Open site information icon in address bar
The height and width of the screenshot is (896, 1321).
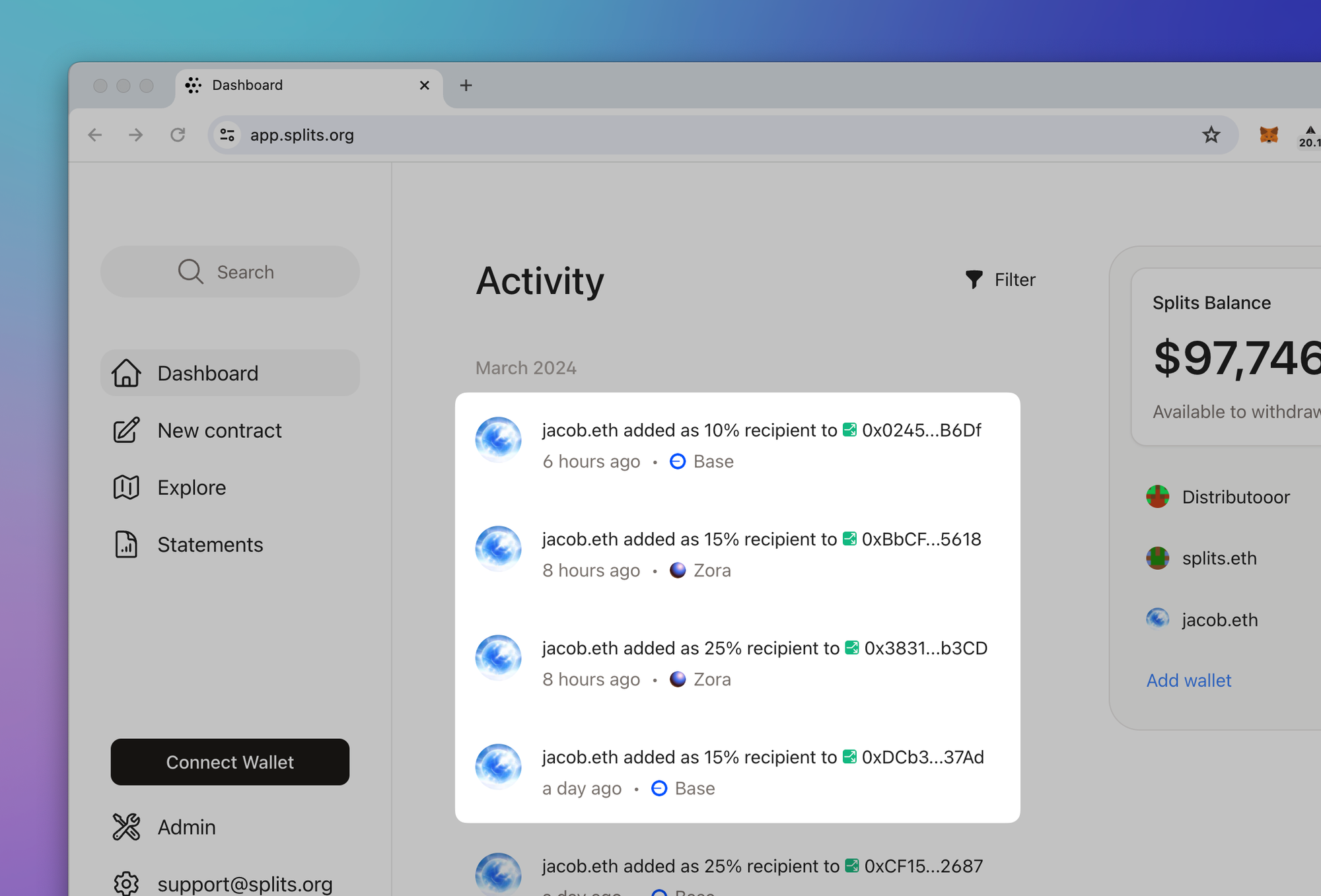(228, 135)
